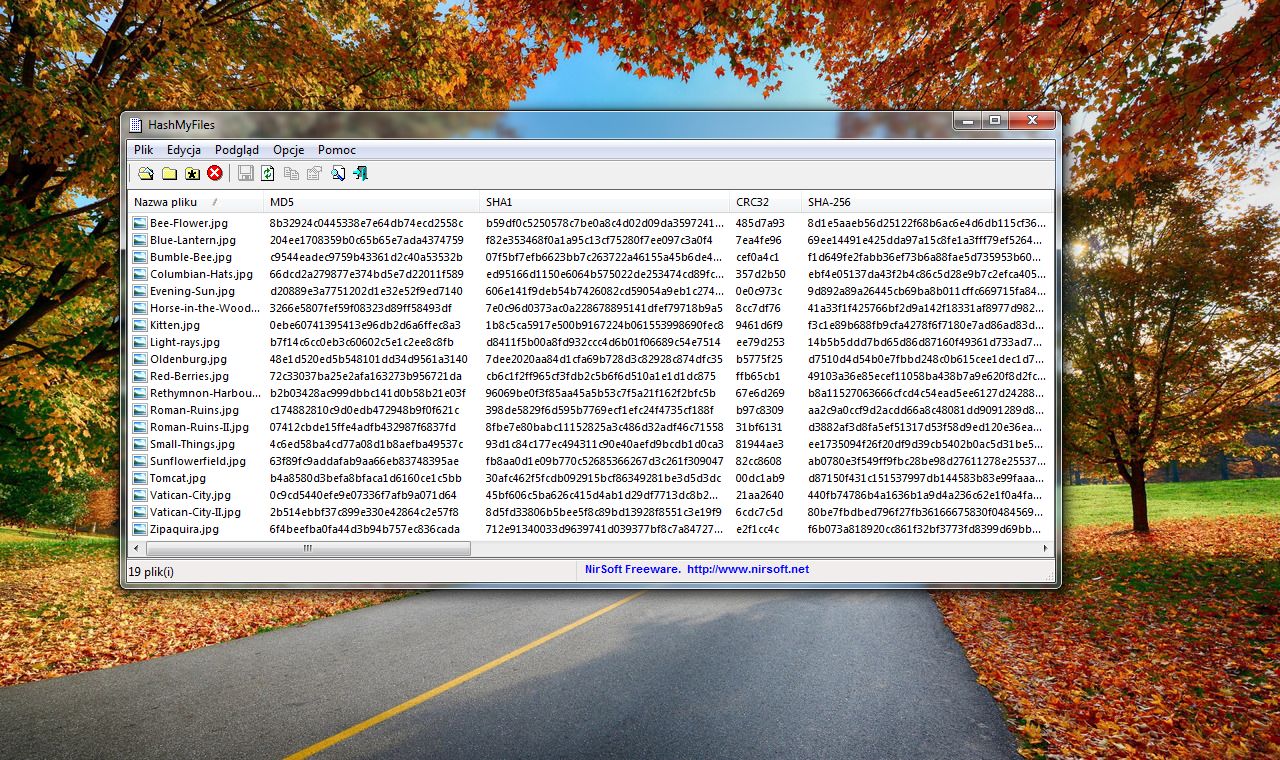The height and width of the screenshot is (760, 1280).
Task: Sort by the MD5 column header
Action: pyautogui.click(x=371, y=202)
